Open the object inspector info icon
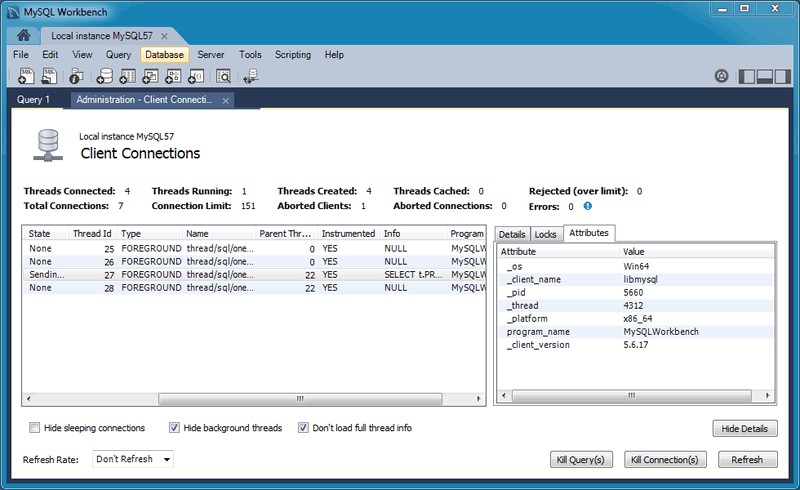The height and width of the screenshot is (490, 800). click(76, 76)
